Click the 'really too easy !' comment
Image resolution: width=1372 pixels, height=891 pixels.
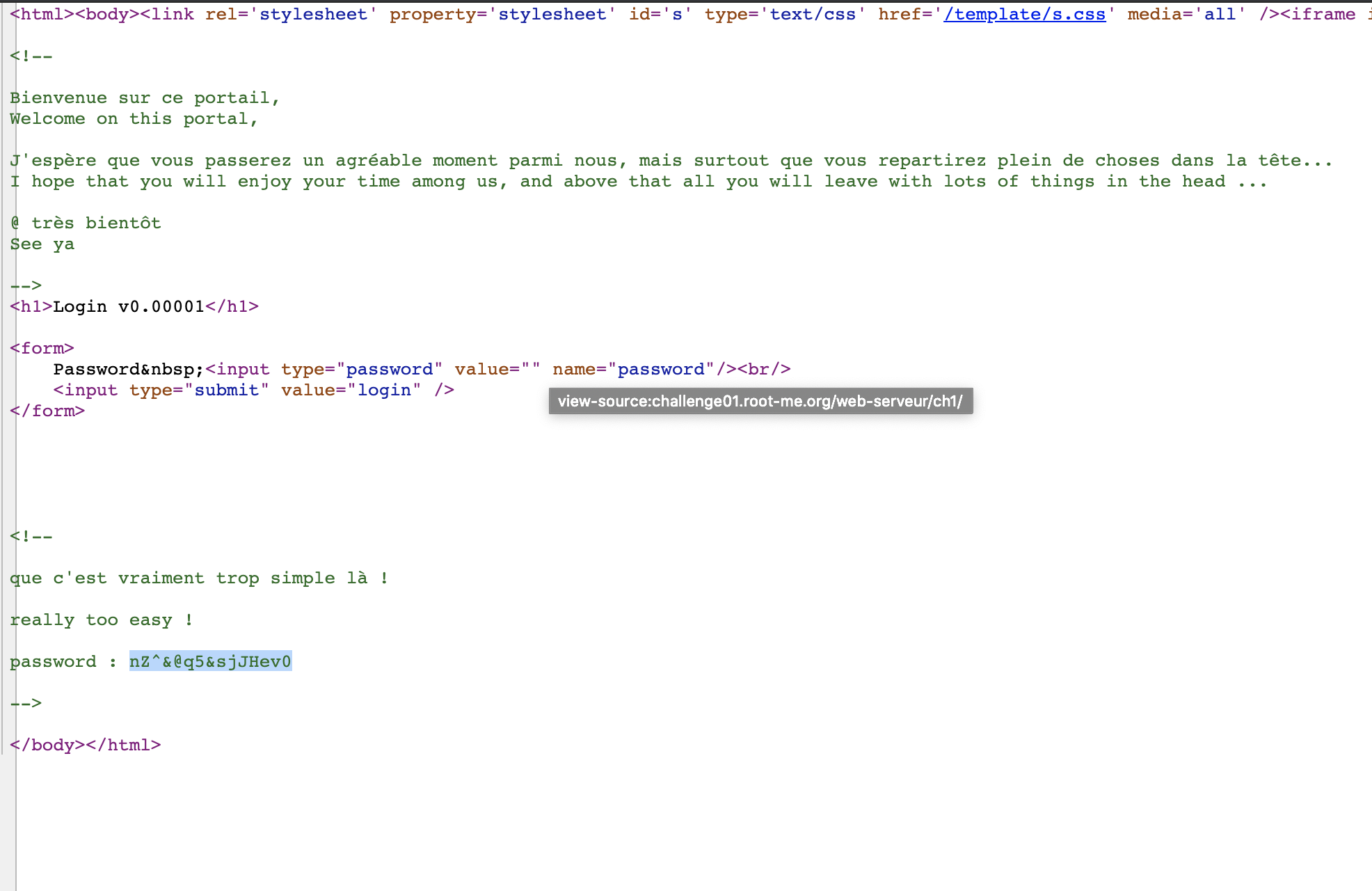coord(101,620)
